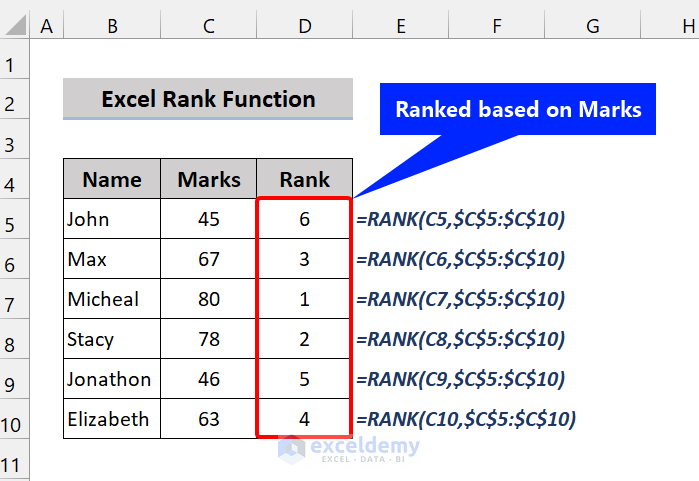Select the cell containing 'John'
The width and height of the screenshot is (699, 481).
112,219
